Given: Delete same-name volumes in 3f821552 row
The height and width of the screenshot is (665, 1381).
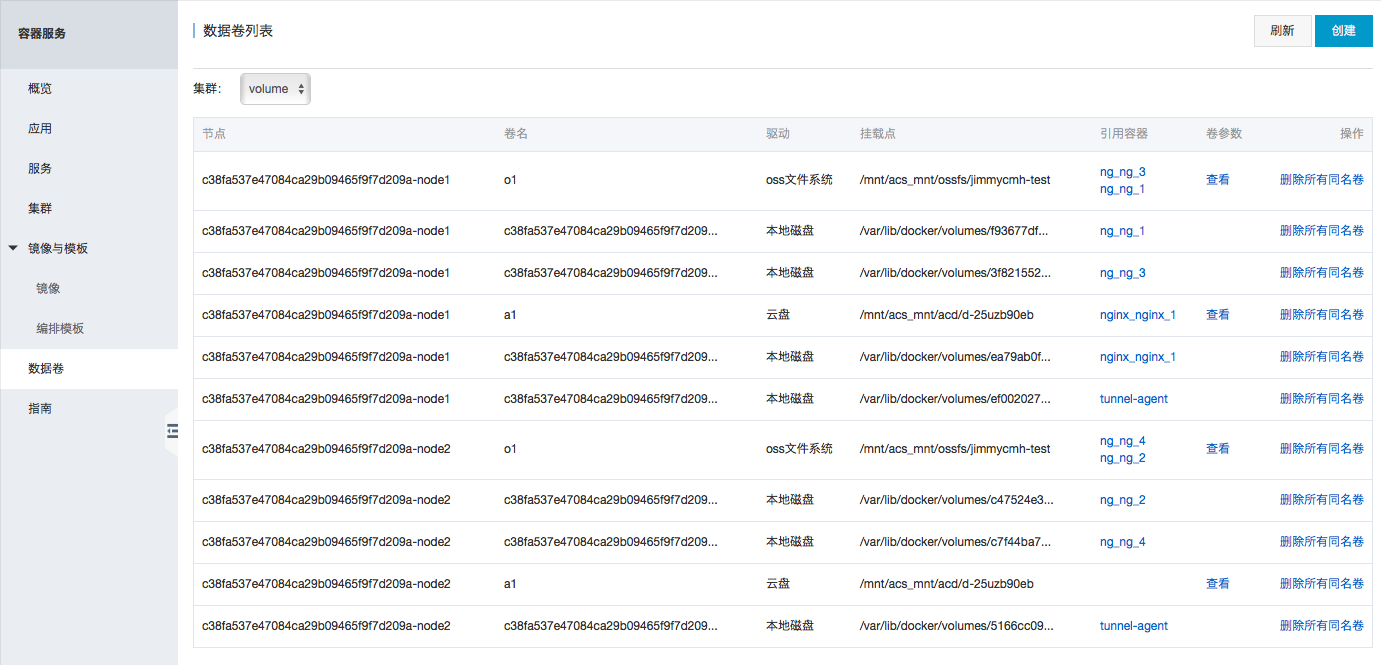Looking at the screenshot, I should (1321, 273).
